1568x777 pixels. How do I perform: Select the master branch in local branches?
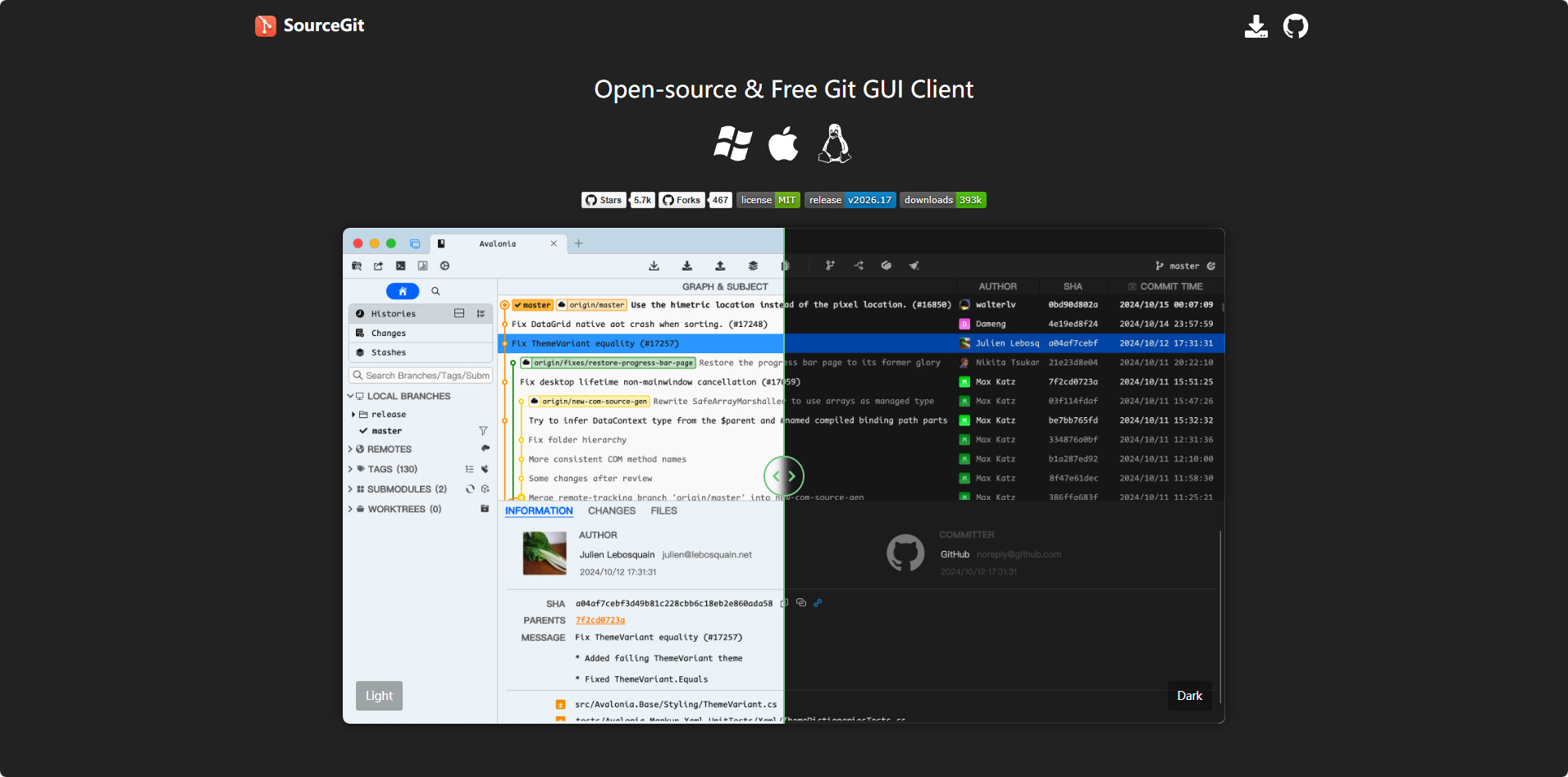[386, 431]
